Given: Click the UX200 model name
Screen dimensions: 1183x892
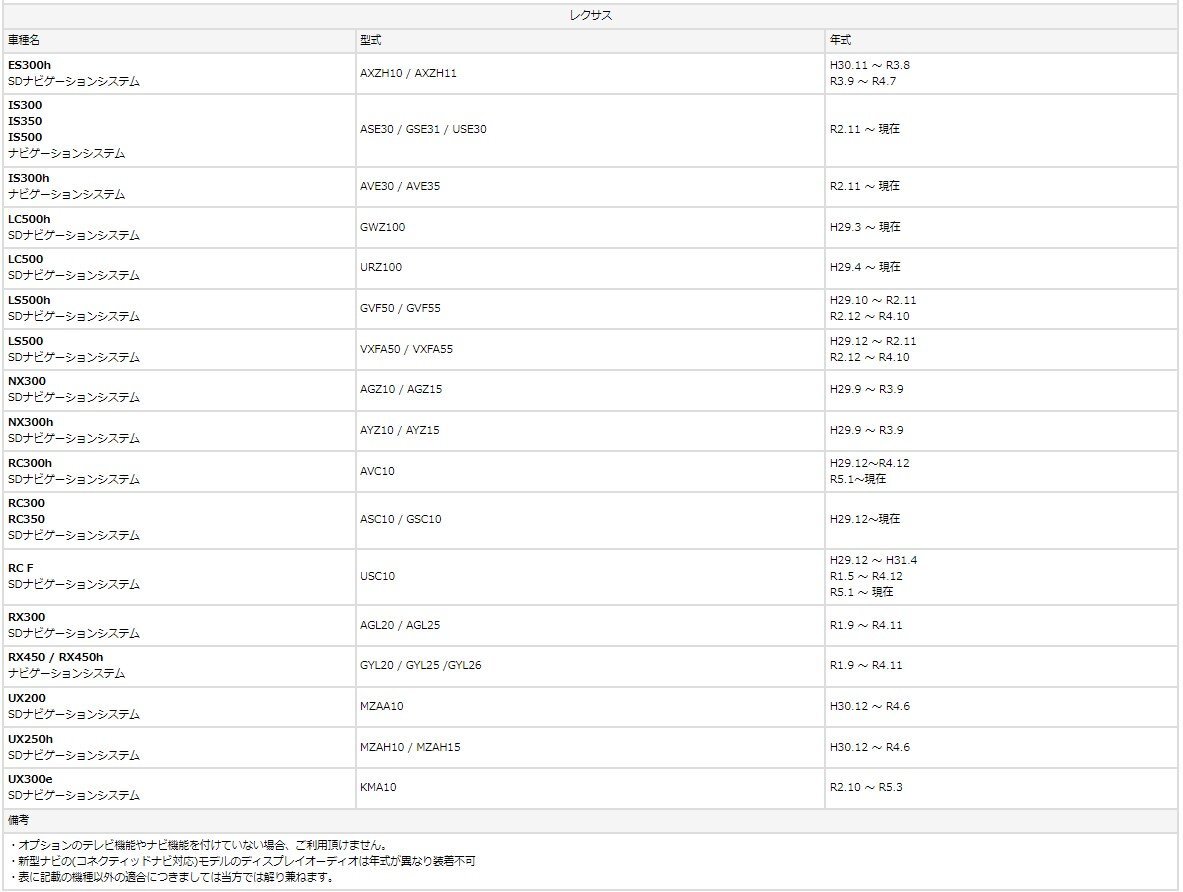Looking at the screenshot, I should pos(26,699).
